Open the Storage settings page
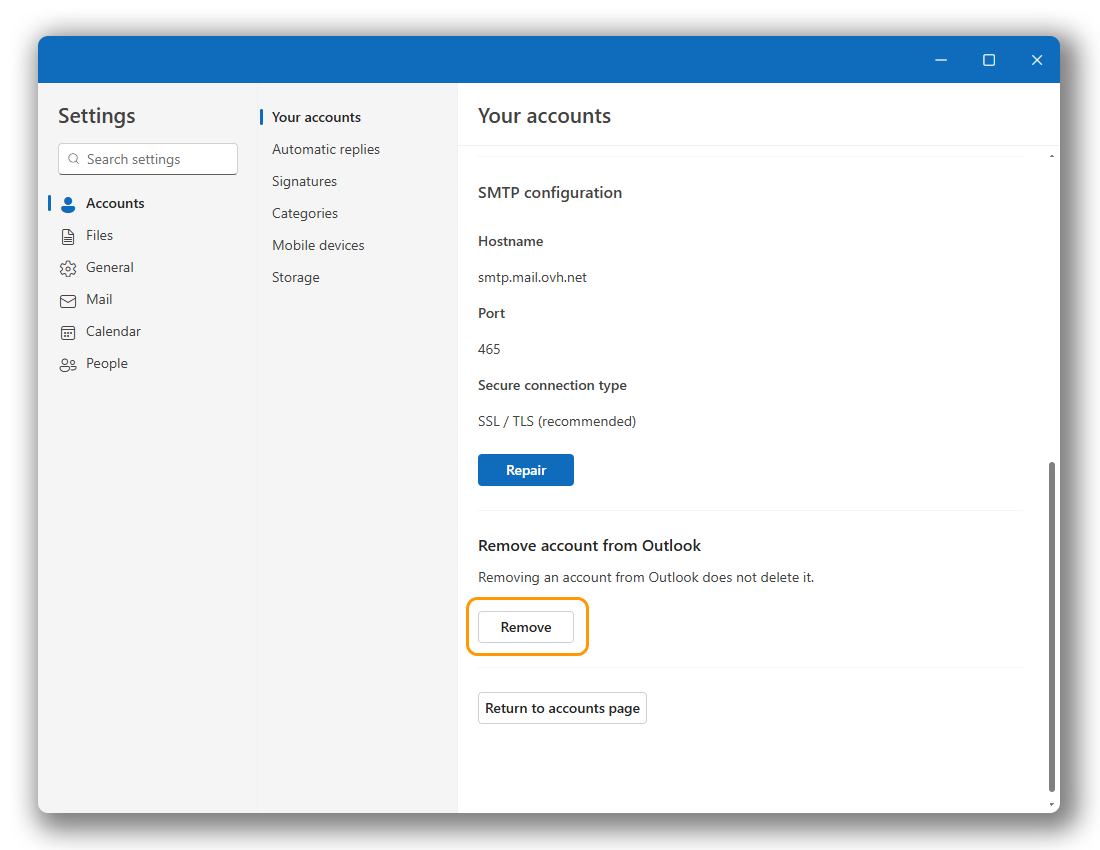Viewport: 1100px width, 850px height. click(296, 277)
